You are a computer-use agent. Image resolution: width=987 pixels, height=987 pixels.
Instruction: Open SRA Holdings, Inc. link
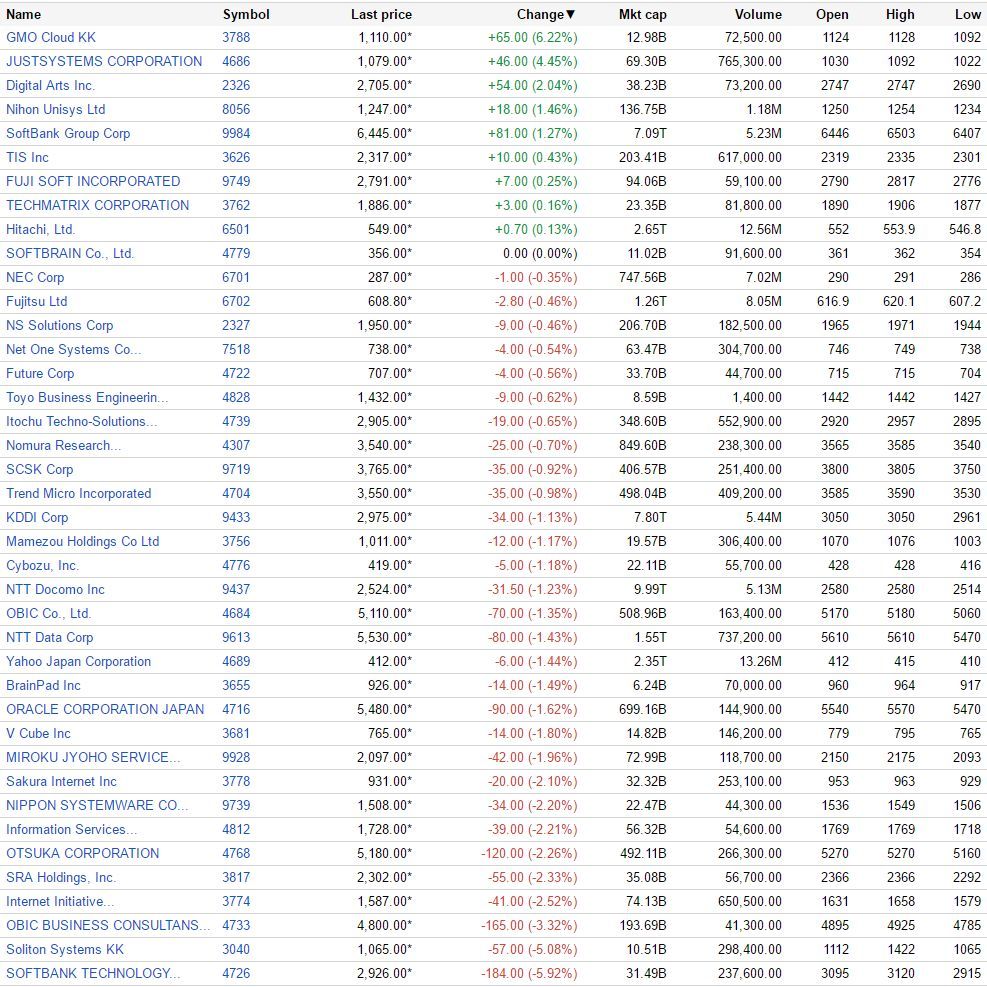pyautogui.click(x=61, y=877)
